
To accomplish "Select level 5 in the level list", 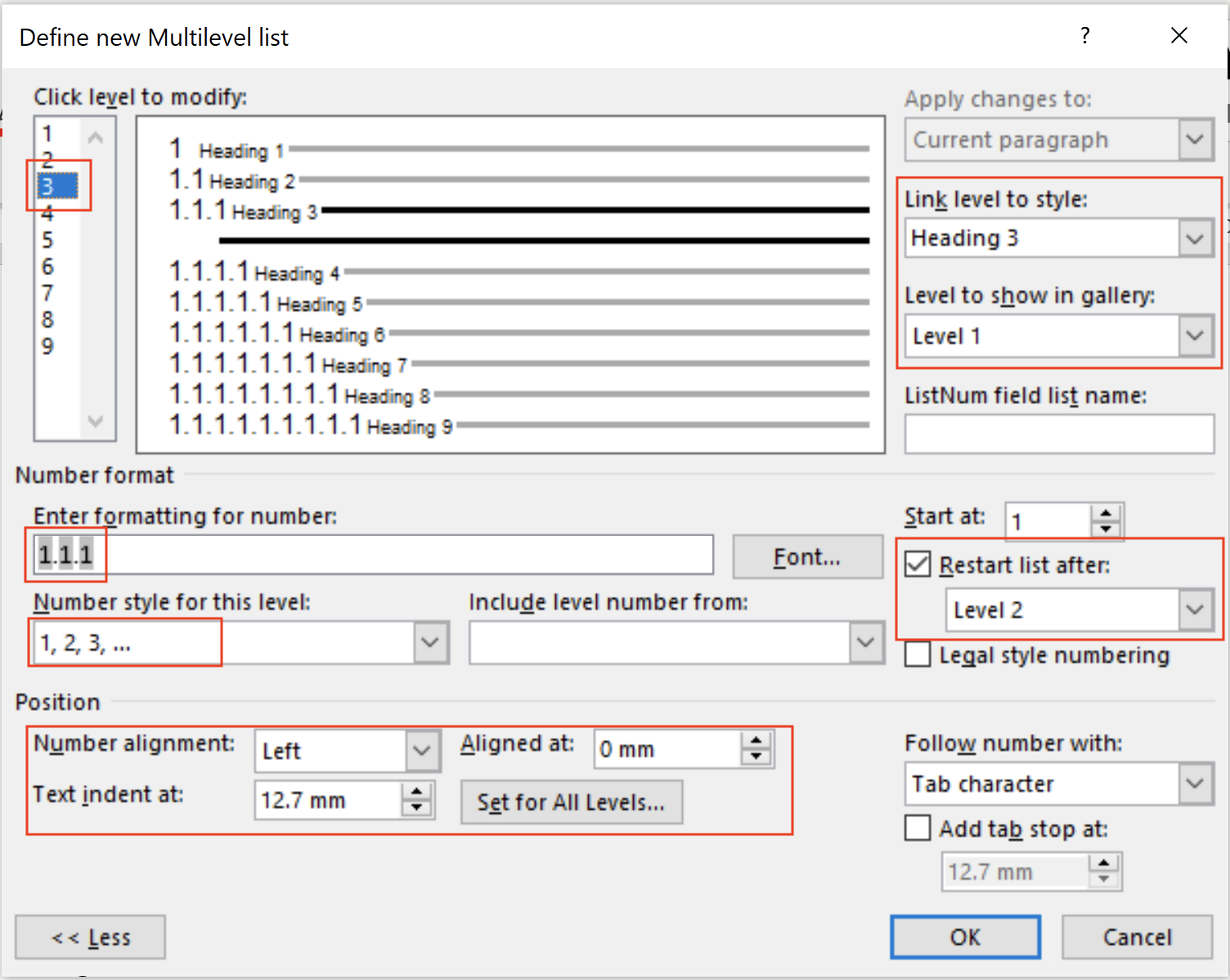I will point(49,239).
